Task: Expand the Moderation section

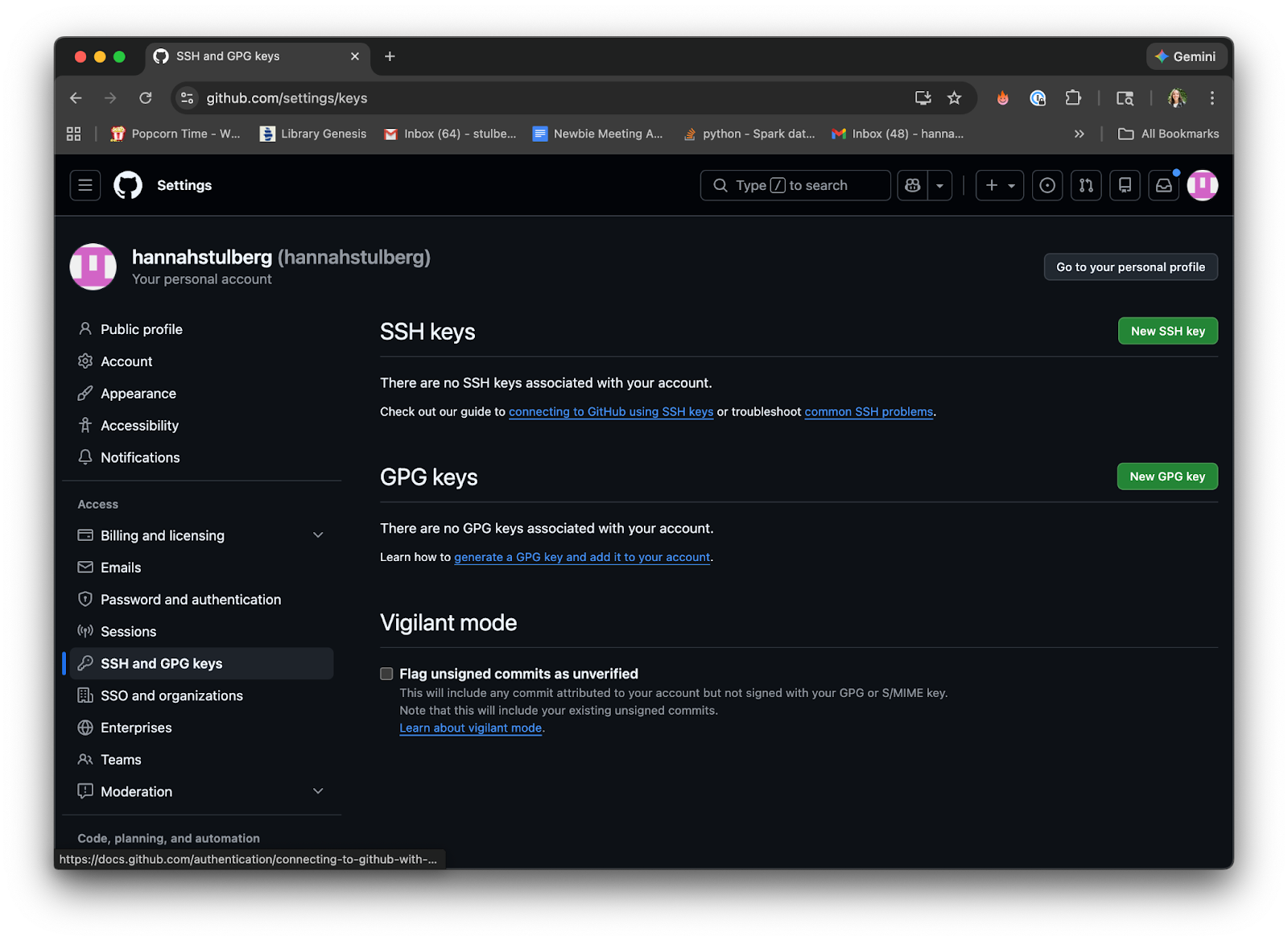Action: point(318,791)
